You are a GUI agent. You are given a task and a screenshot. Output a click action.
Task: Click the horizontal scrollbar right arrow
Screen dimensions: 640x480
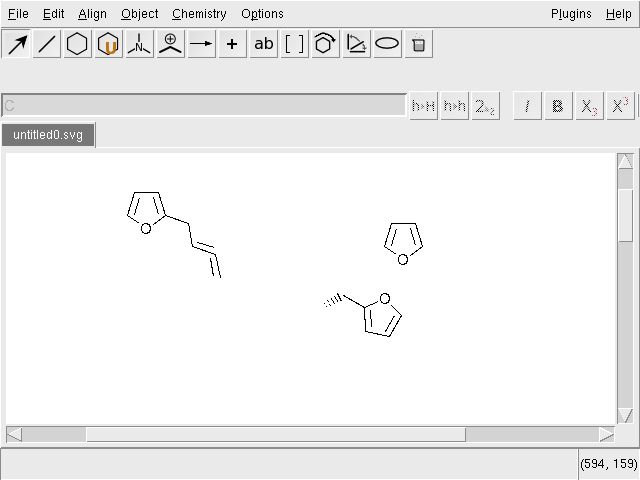pyautogui.click(x=607, y=434)
